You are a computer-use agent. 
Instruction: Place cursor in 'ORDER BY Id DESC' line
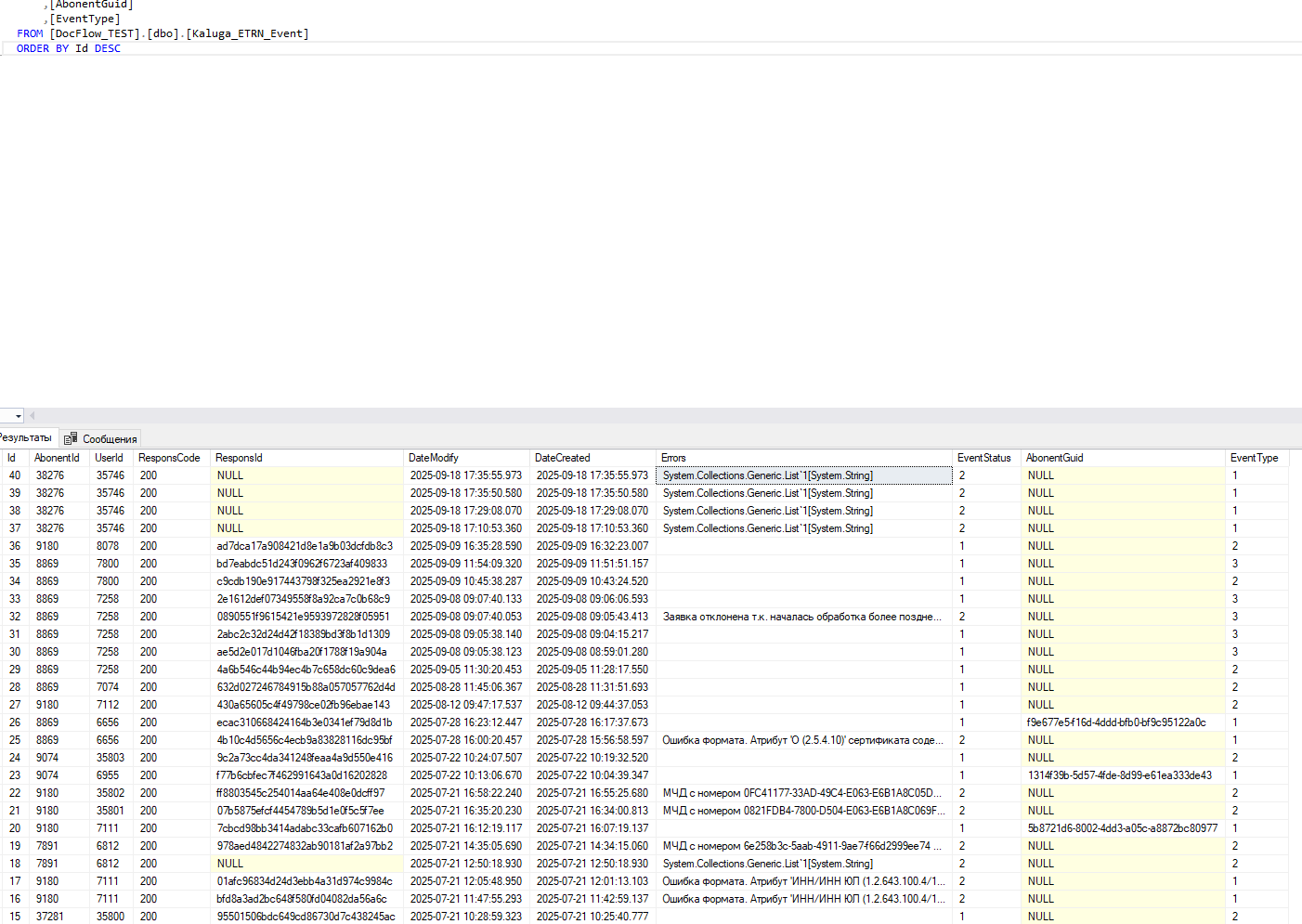tap(69, 48)
